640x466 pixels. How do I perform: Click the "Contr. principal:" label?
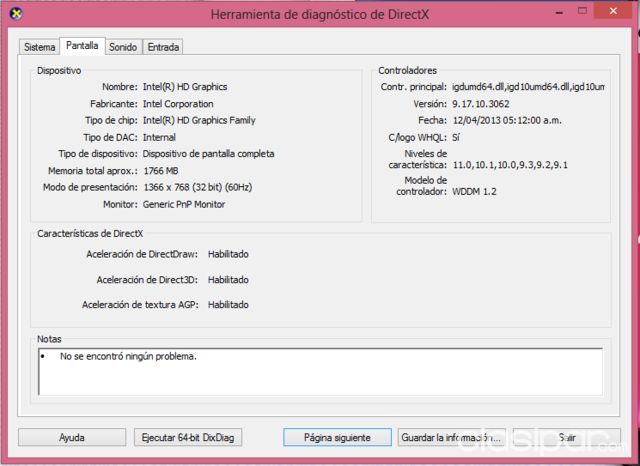[x=414, y=87]
